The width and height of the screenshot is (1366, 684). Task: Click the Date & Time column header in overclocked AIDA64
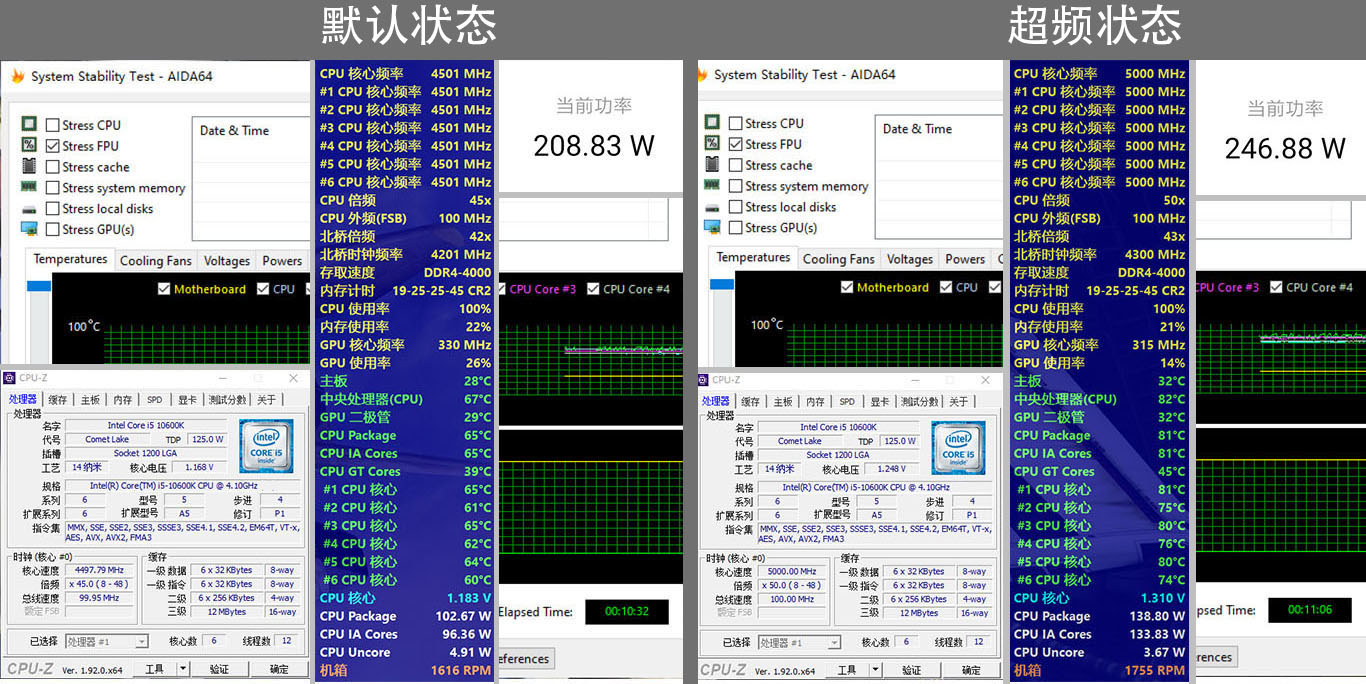click(917, 129)
